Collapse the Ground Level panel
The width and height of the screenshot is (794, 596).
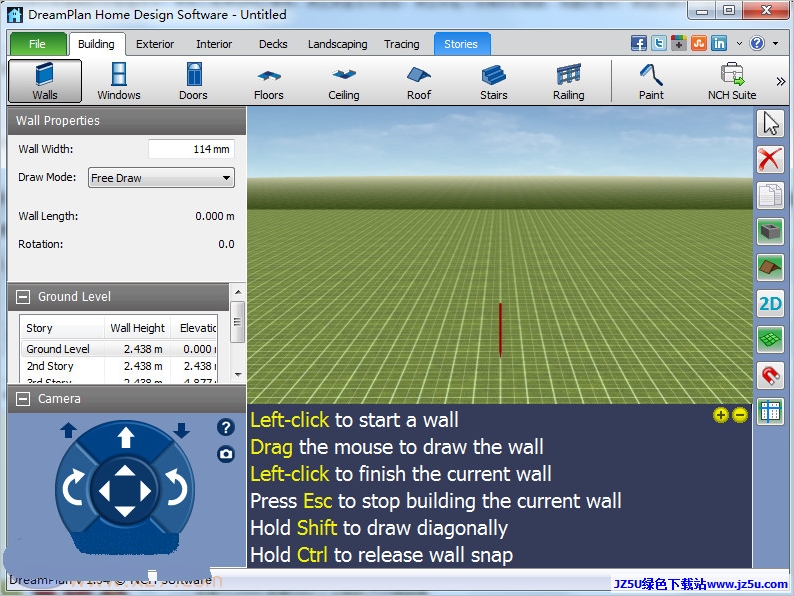23,297
